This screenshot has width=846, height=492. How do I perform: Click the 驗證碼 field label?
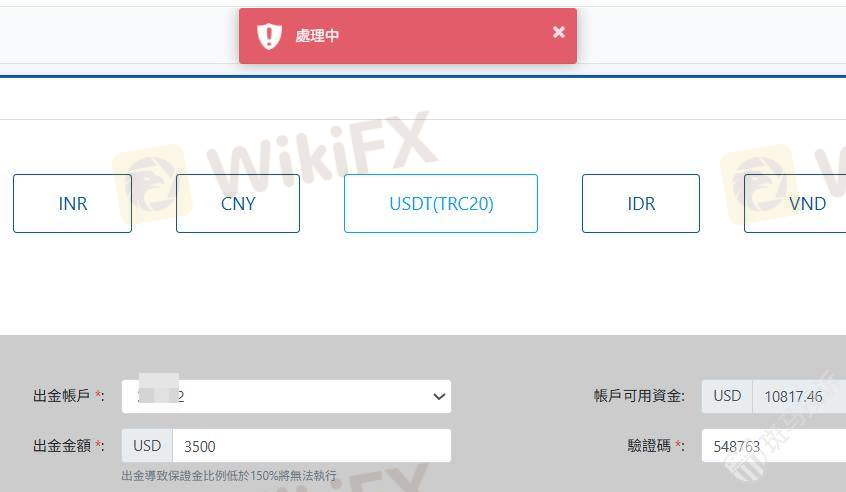click(649, 446)
